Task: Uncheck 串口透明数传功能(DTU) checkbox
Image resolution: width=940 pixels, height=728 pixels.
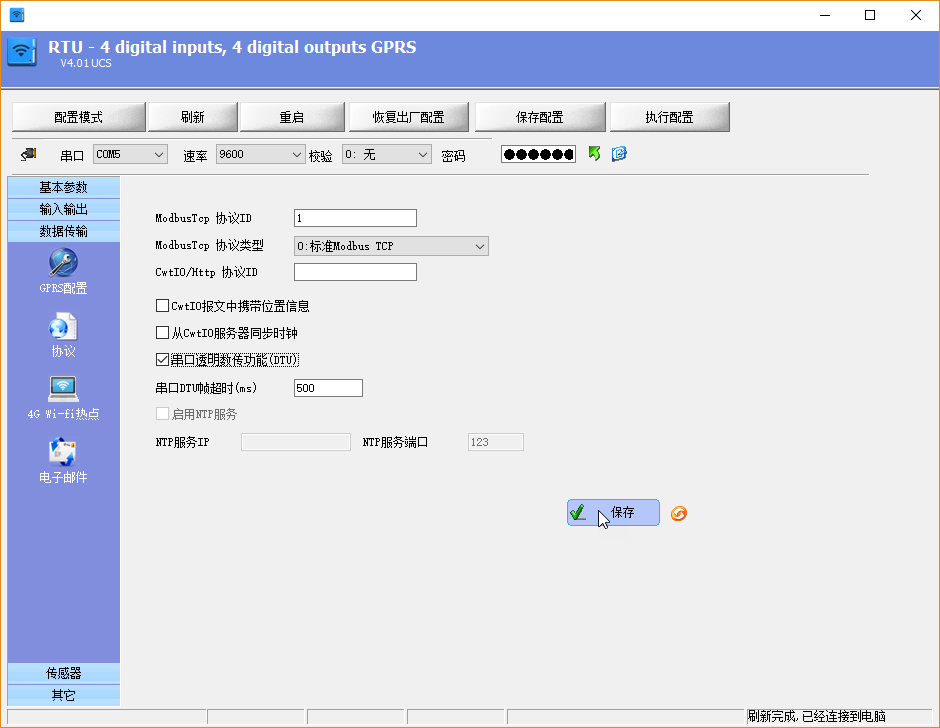Action: pyautogui.click(x=162, y=359)
